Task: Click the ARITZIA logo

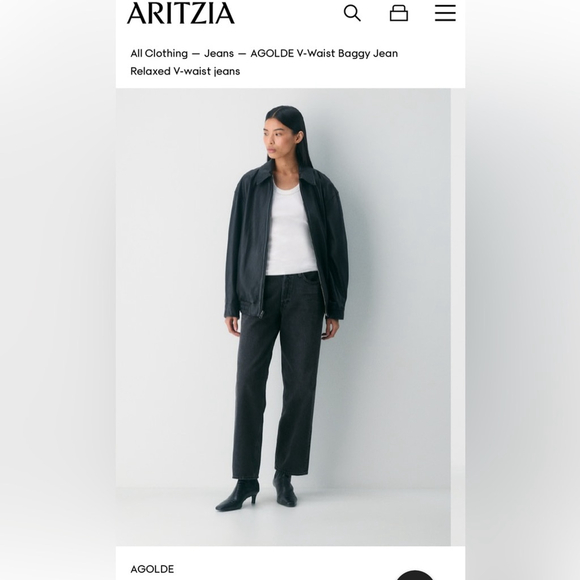Action: pyautogui.click(x=181, y=13)
